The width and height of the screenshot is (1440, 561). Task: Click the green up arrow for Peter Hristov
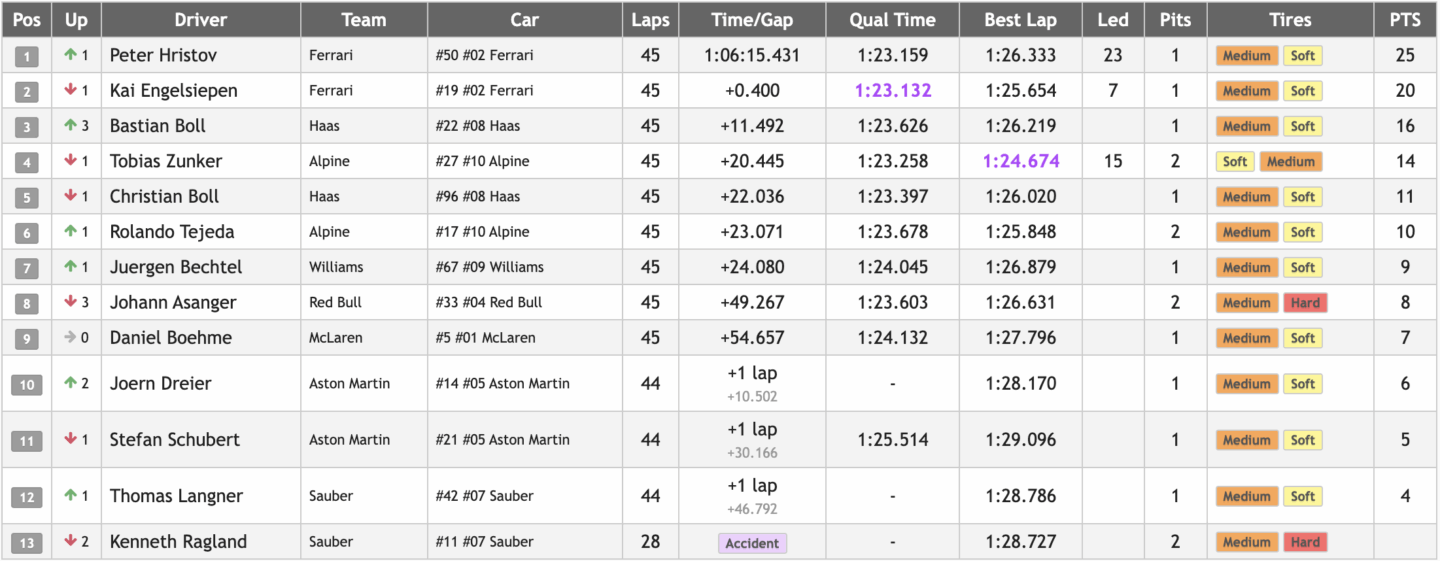pos(70,55)
